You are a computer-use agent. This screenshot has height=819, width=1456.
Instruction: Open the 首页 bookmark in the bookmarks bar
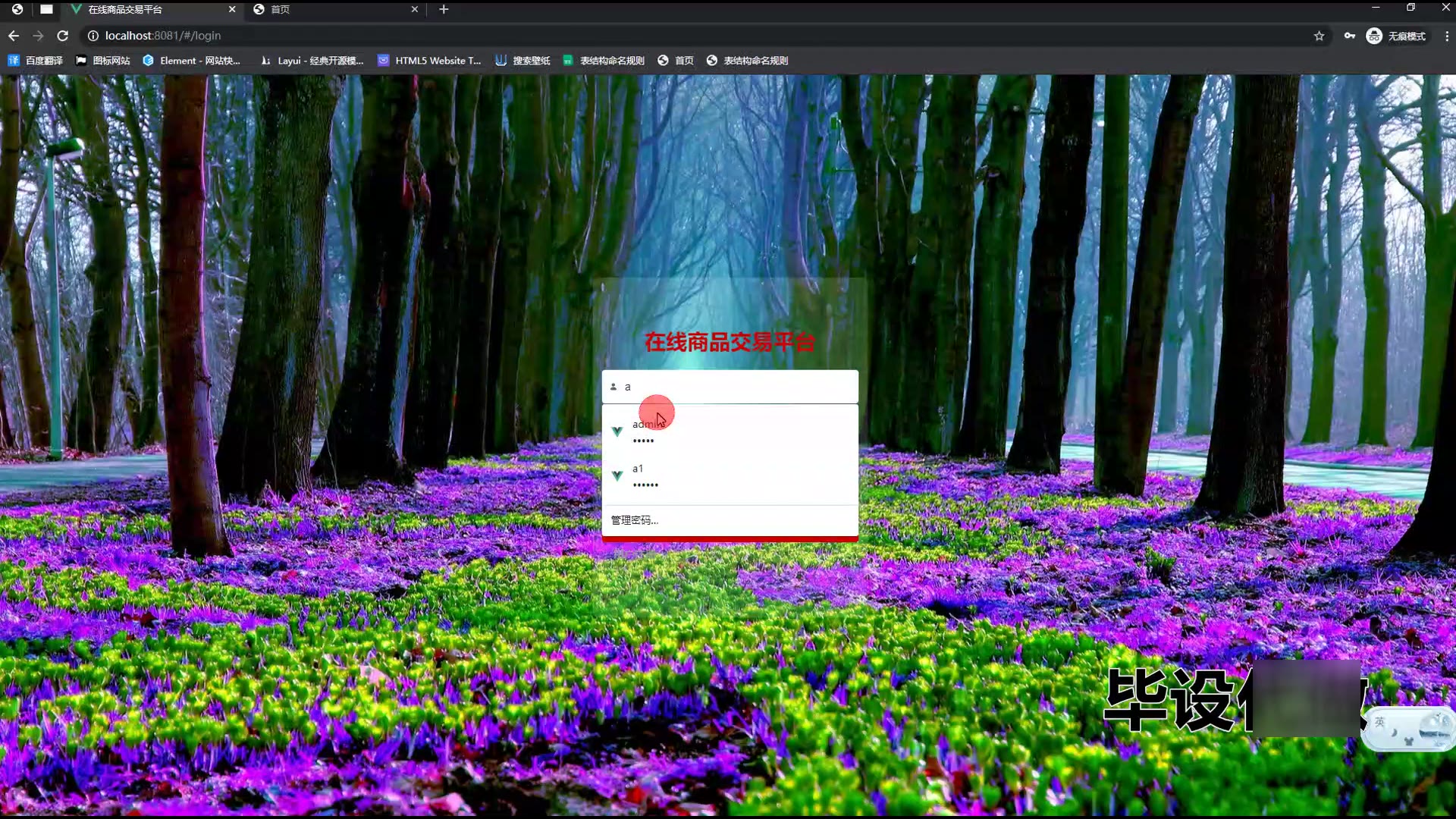pyautogui.click(x=676, y=61)
